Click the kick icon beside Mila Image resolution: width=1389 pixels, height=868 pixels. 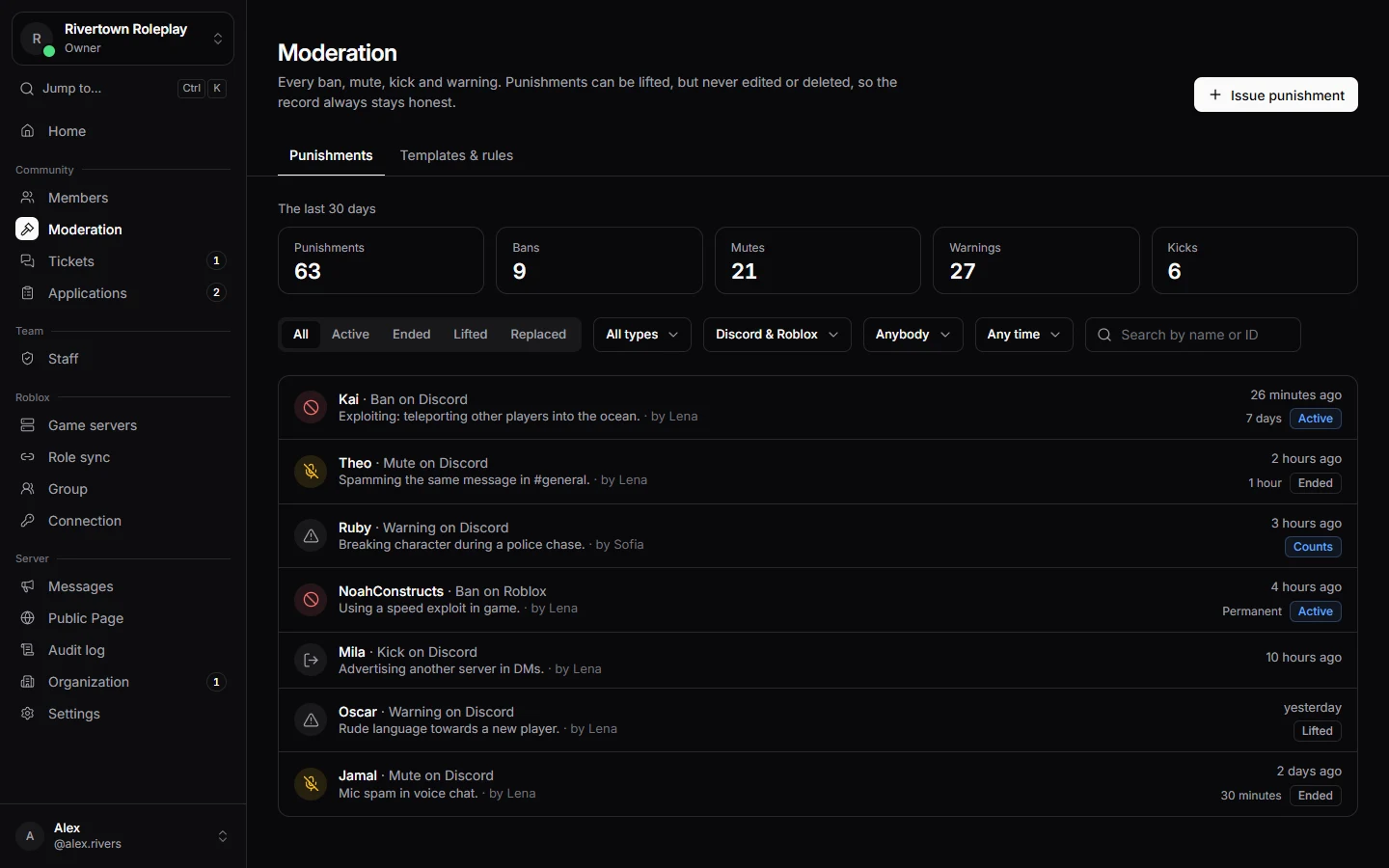point(311,661)
